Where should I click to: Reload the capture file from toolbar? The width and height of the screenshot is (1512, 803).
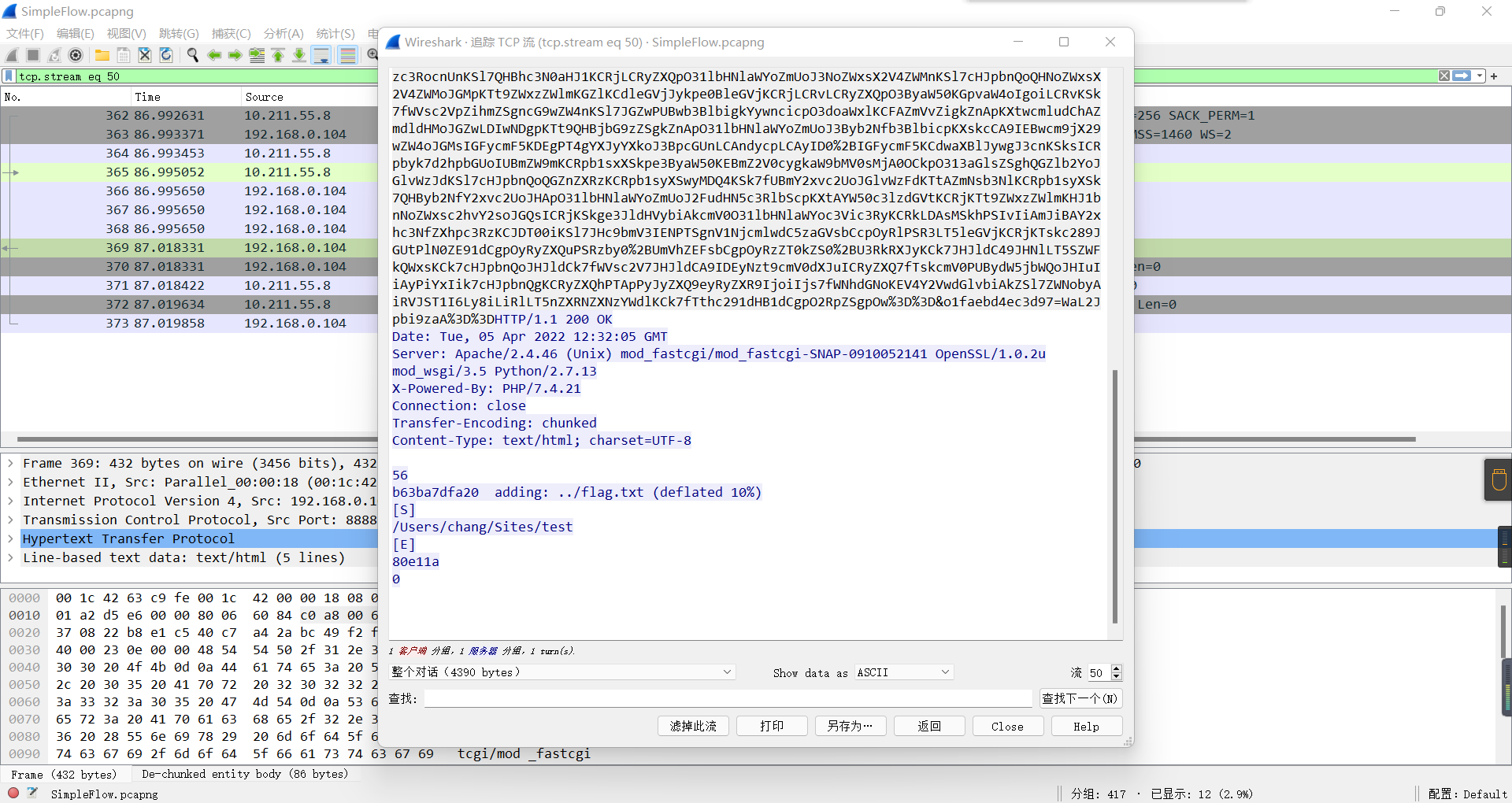(x=166, y=55)
